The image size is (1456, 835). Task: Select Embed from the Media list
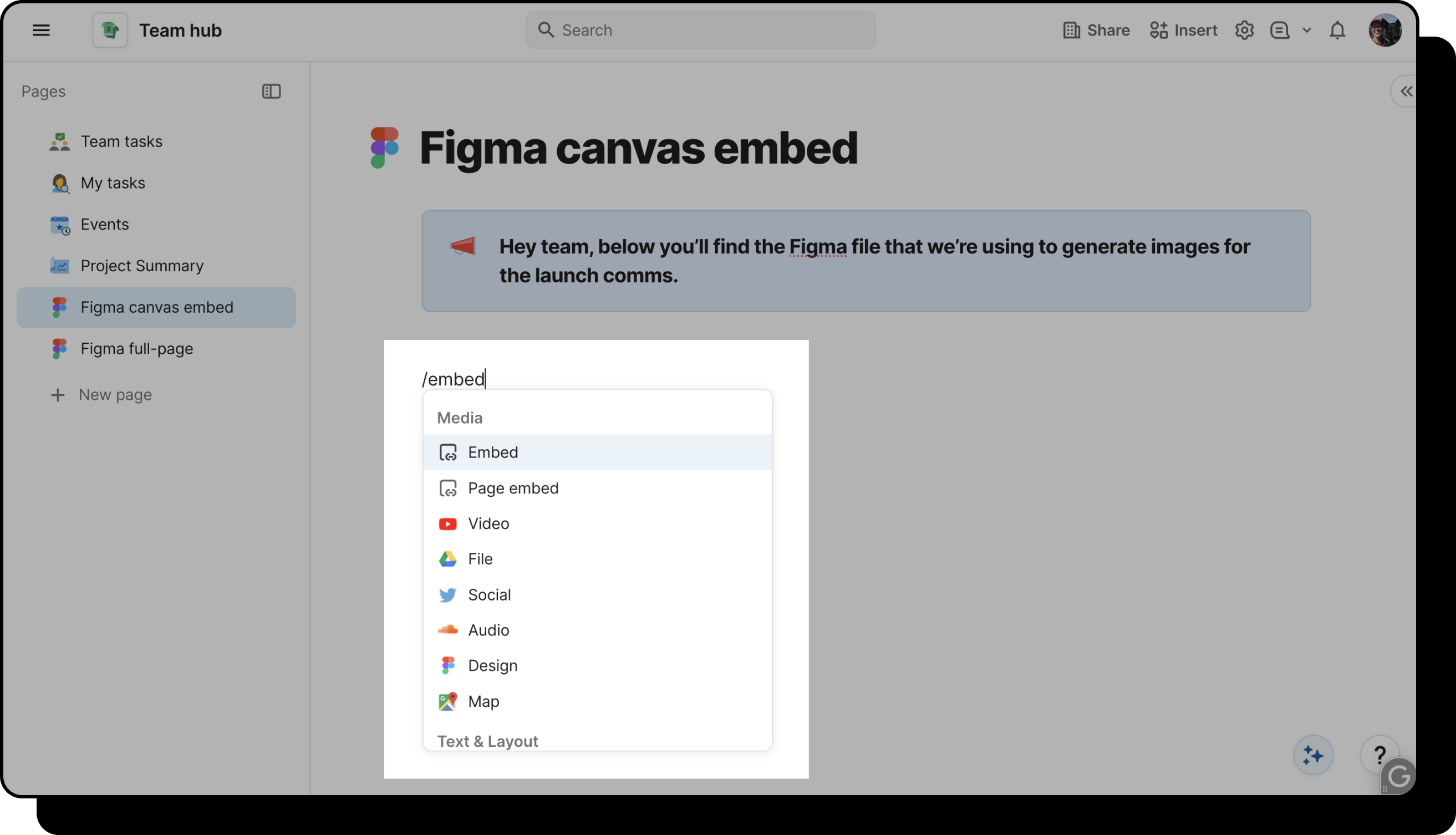click(492, 452)
